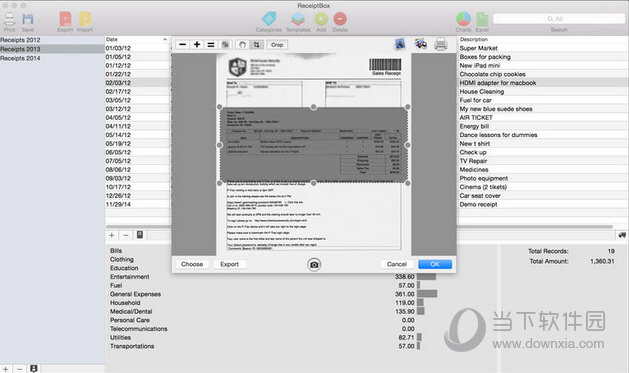The width and height of the screenshot is (629, 373).
Task: Click the Transportations category
Action: point(132,346)
